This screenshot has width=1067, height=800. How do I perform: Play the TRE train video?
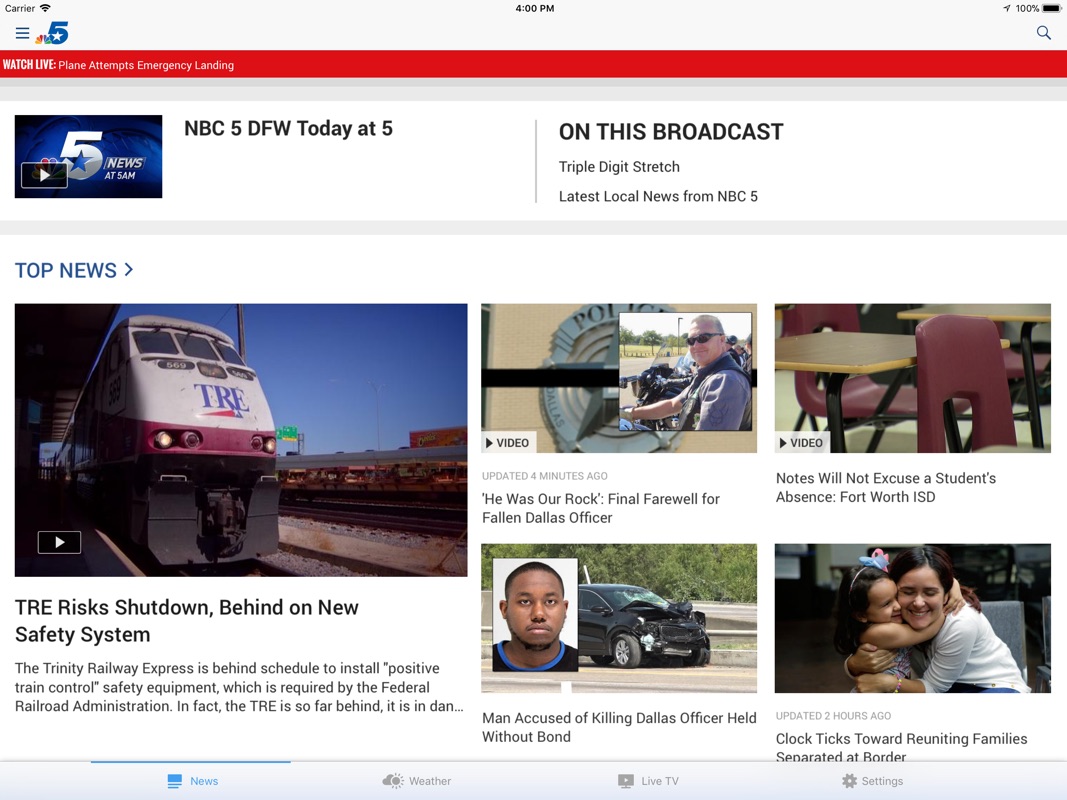click(x=59, y=542)
